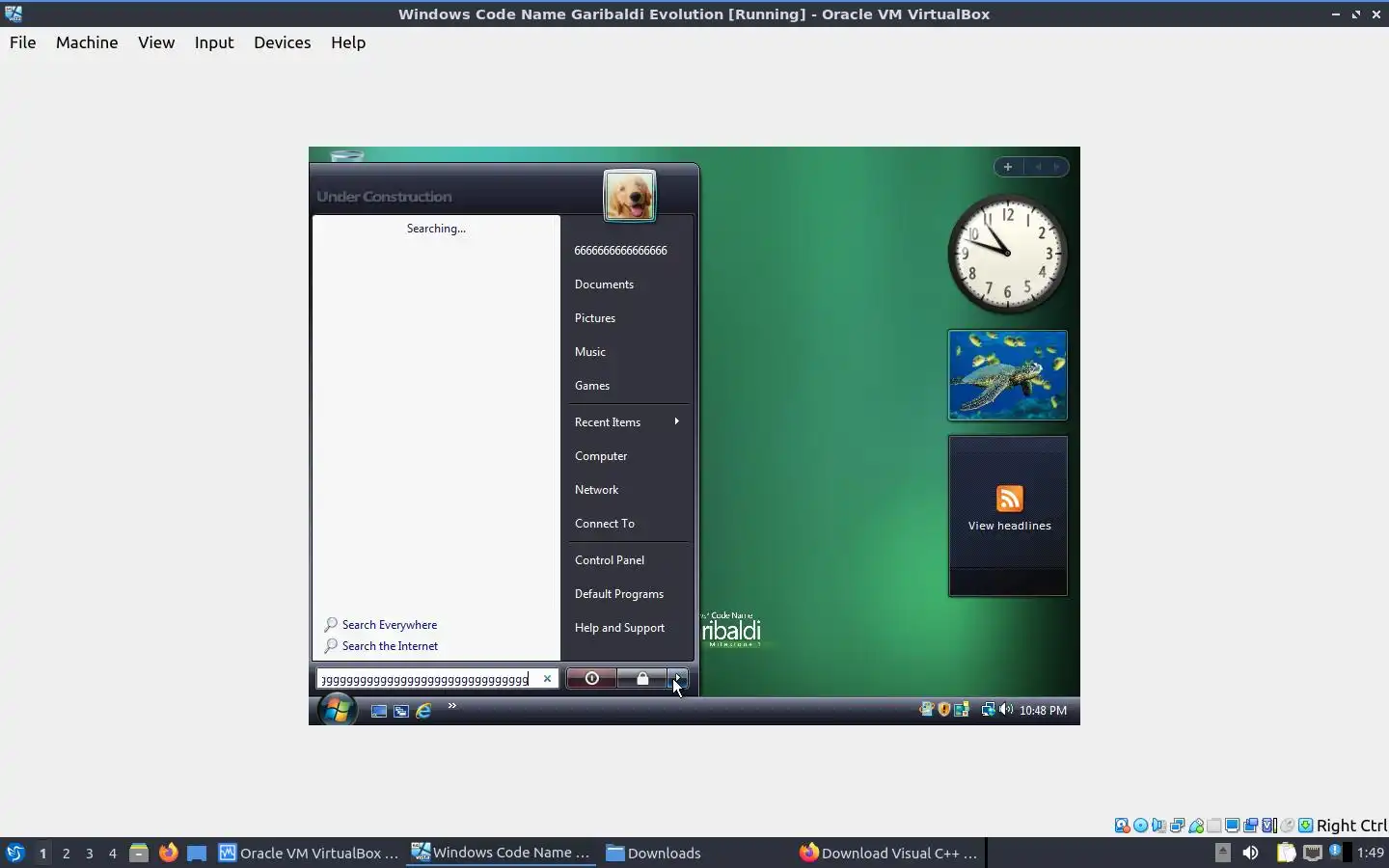Click the VirtualBox display status icon
The height and width of the screenshot is (868, 1389).
tap(1232, 826)
